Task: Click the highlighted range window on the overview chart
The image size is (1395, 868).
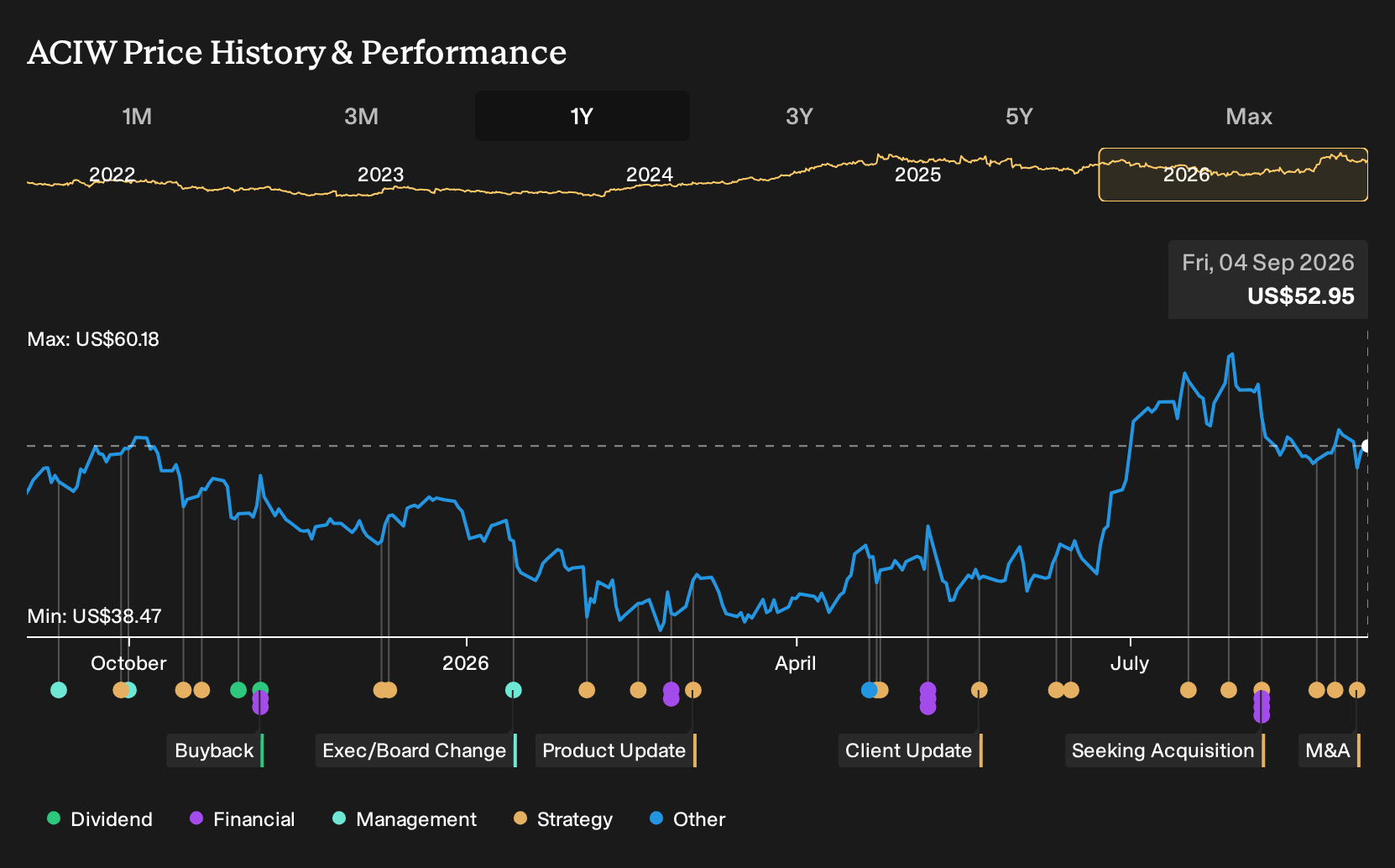Action: pyautogui.click(x=1233, y=175)
